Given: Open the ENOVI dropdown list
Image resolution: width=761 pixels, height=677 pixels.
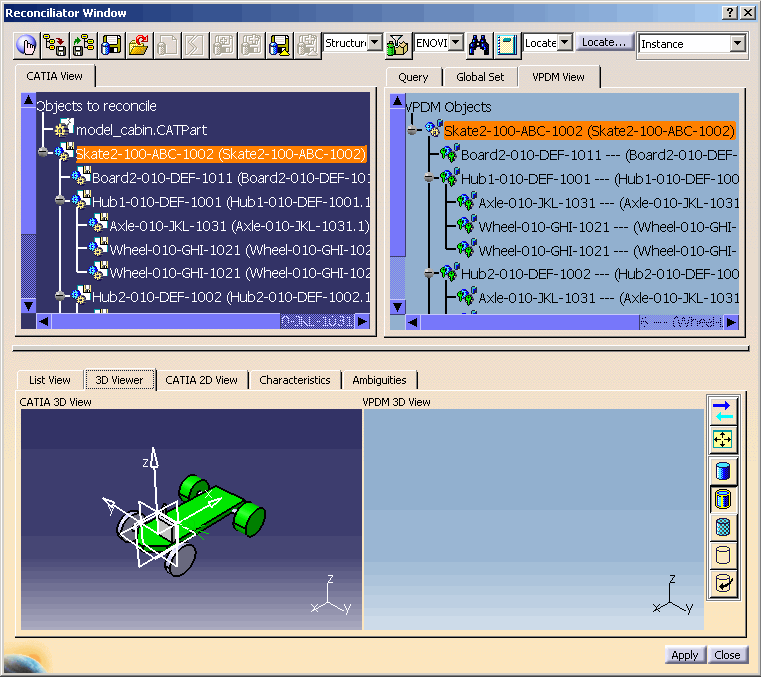Looking at the screenshot, I should [x=455, y=43].
